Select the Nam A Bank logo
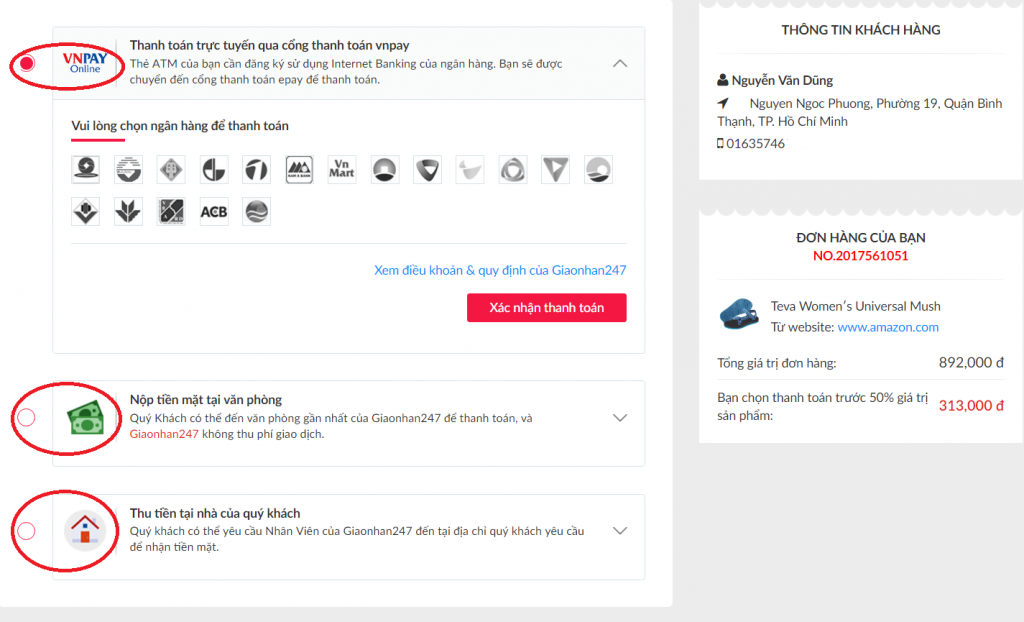1024x622 pixels. click(299, 170)
